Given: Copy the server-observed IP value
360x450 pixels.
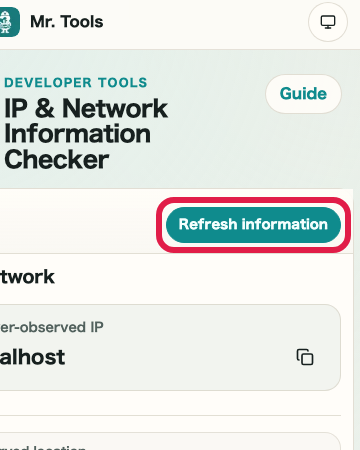Looking at the screenshot, I should 305,357.
